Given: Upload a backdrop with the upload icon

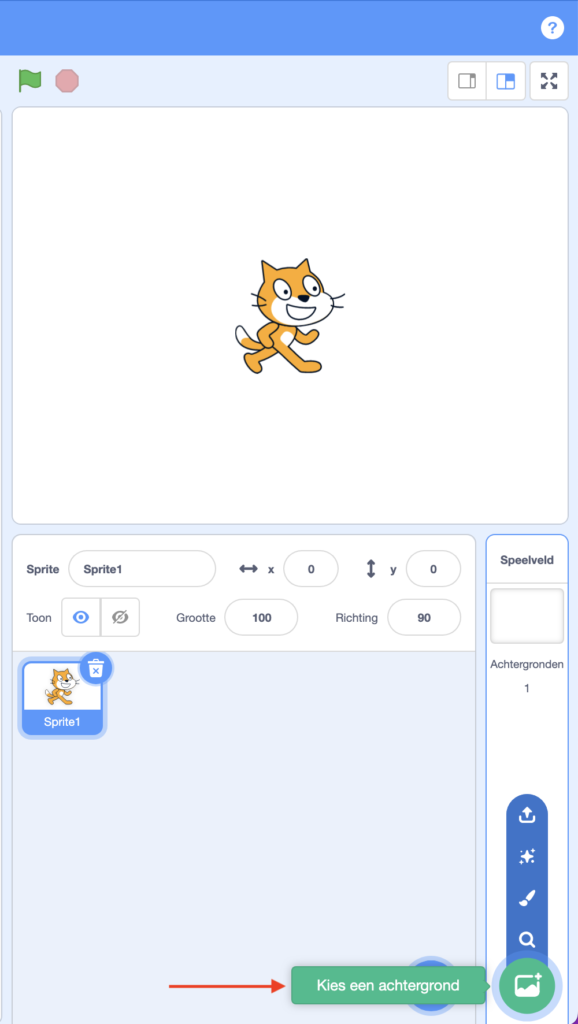Looking at the screenshot, I should [527, 815].
